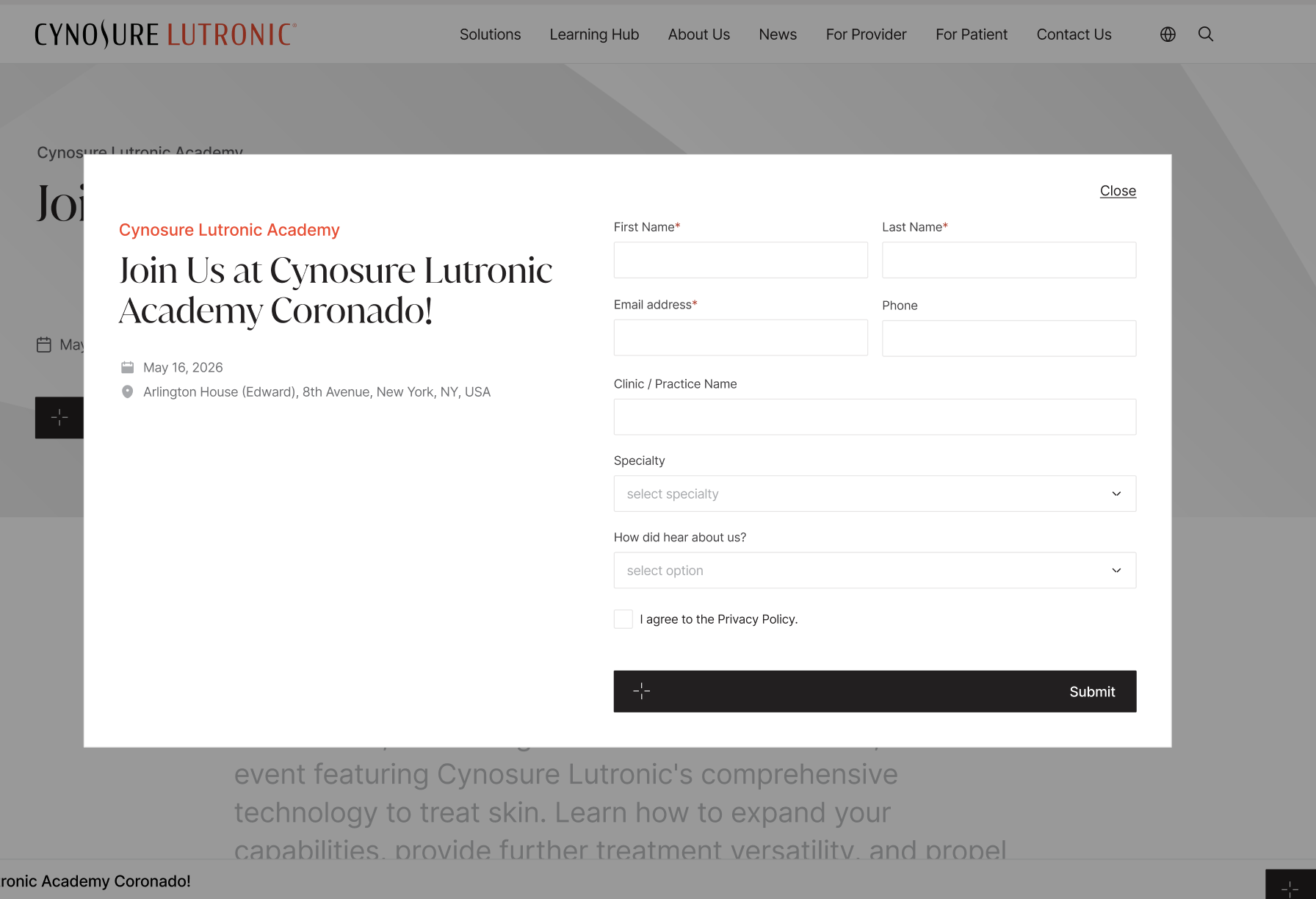1316x899 pixels.
Task: Select the For Provider menu
Action: (x=867, y=35)
